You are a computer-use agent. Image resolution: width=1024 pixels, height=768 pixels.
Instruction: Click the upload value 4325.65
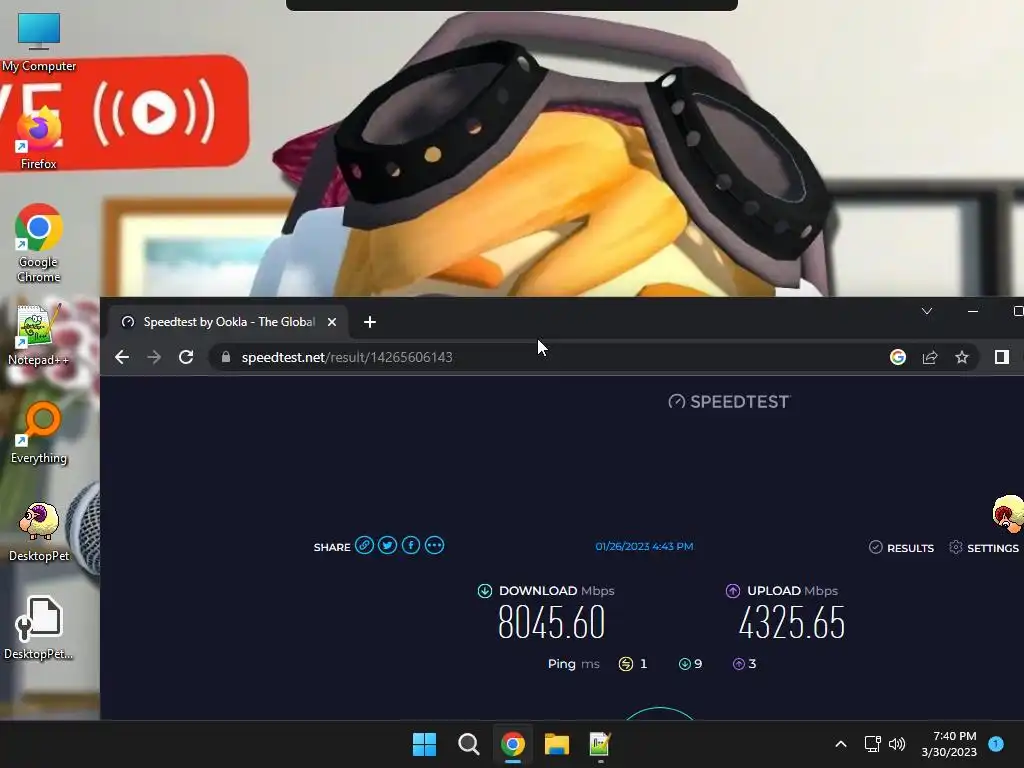(x=792, y=622)
